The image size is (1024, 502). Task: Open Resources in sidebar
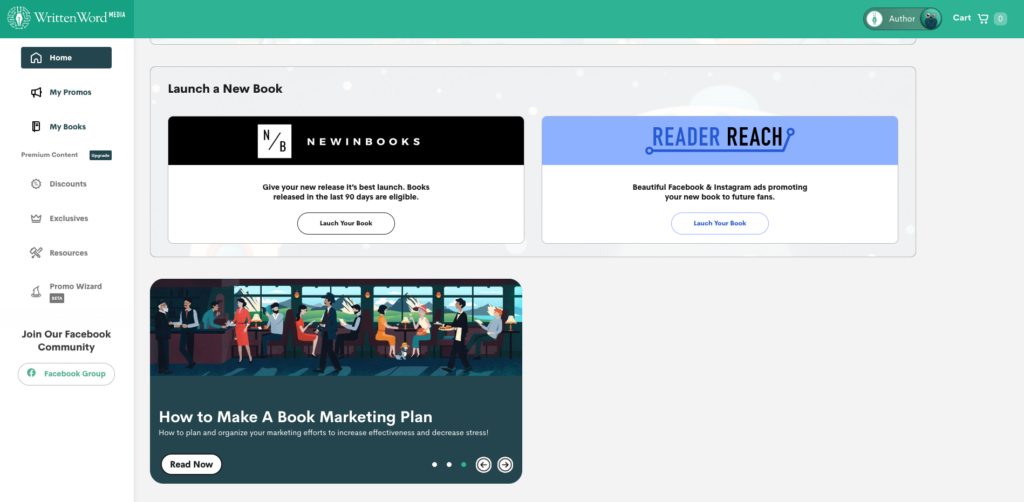point(66,253)
